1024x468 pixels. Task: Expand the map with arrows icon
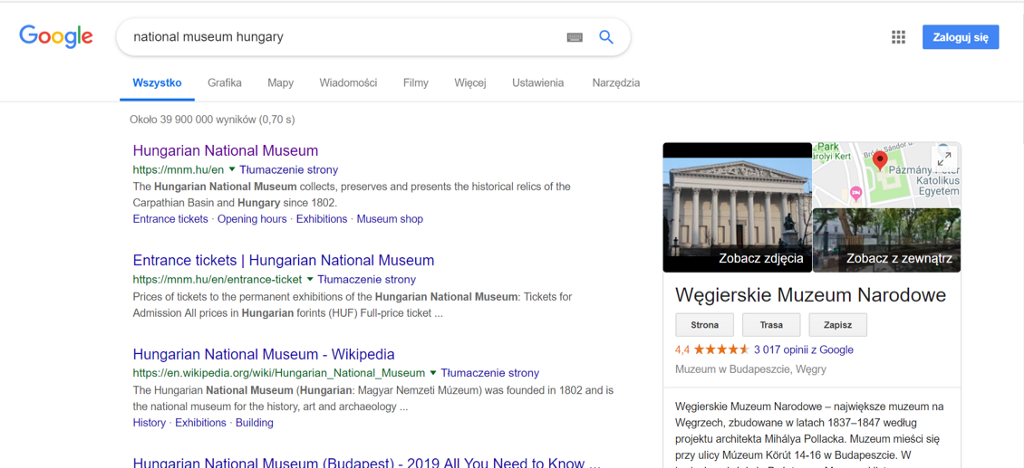[944, 159]
